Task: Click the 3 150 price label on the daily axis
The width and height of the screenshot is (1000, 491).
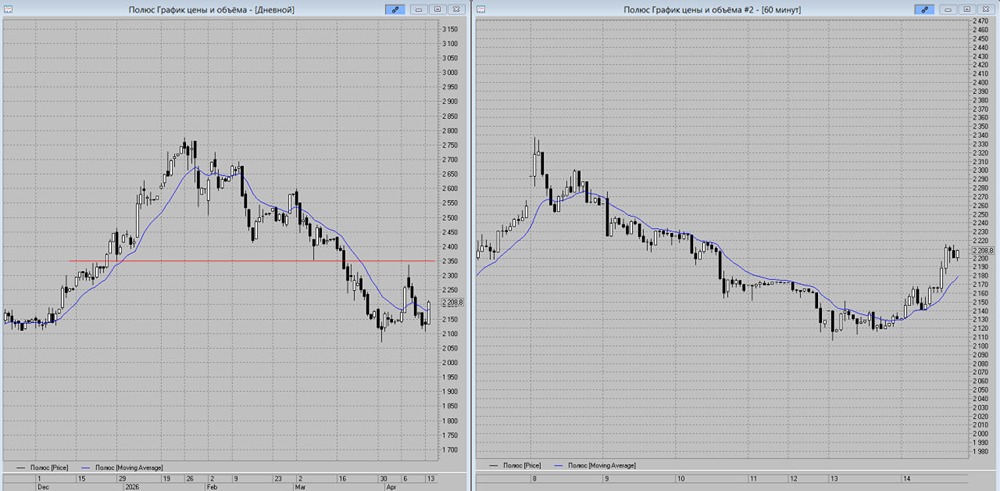Action: 450,29
